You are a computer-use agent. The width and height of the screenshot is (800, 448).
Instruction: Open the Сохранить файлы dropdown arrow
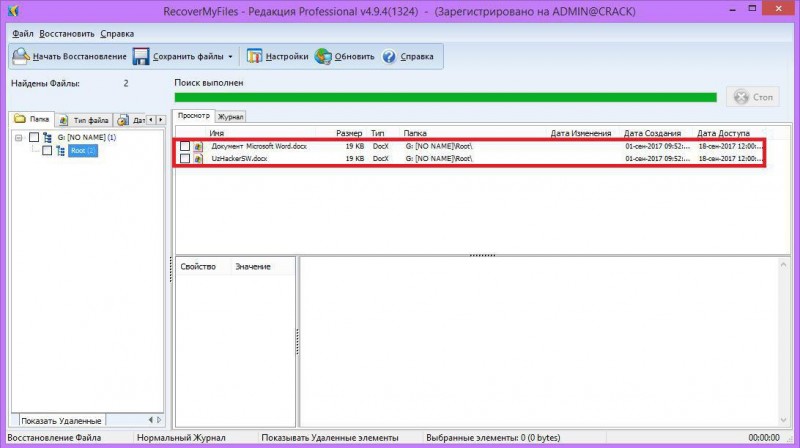click(230, 57)
